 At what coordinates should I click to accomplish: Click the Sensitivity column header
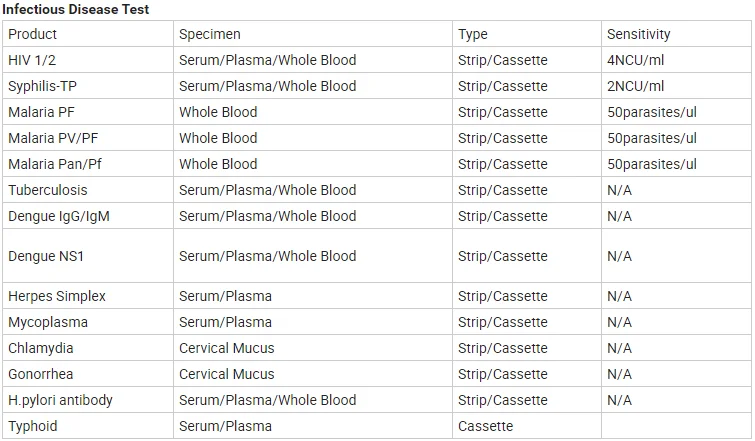638,34
